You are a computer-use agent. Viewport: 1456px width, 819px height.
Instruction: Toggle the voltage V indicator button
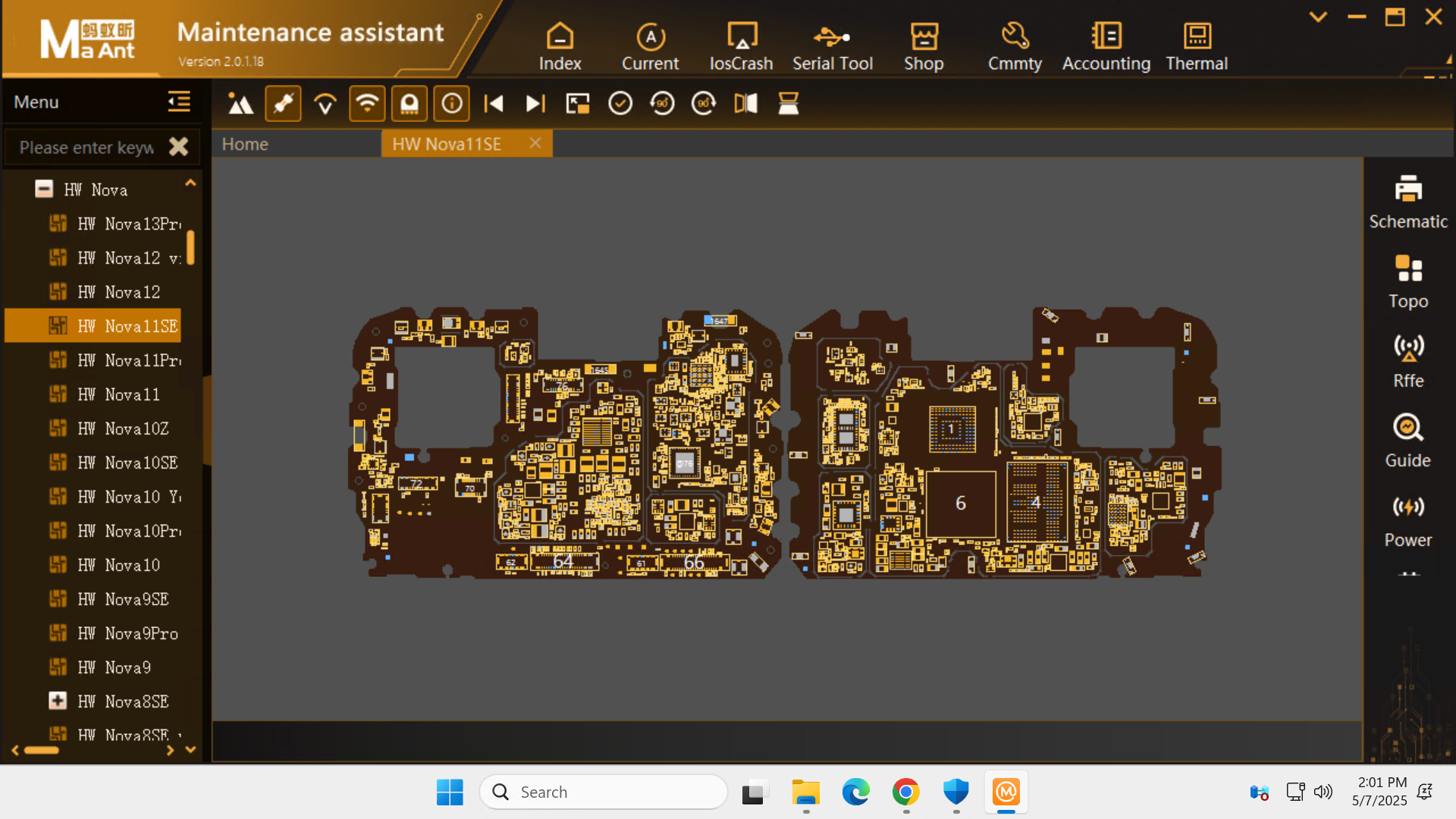[x=325, y=104]
